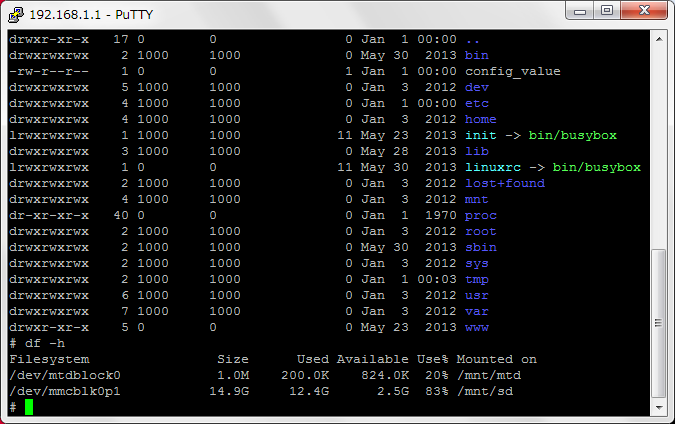
Task: Click the 'config_value' file name
Action: pyautogui.click(x=513, y=71)
